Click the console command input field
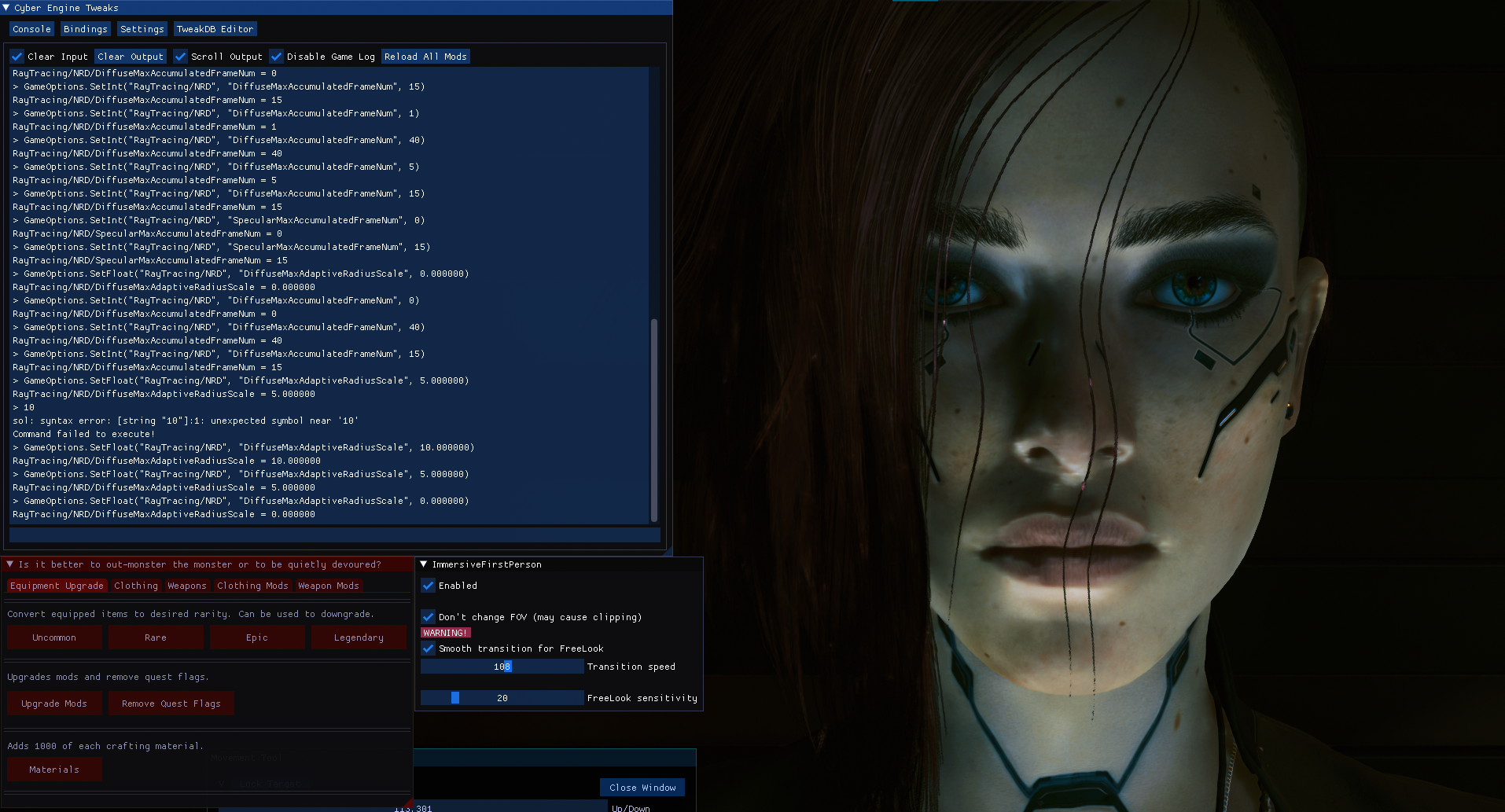This screenshot has height=812, width=1505. pos(334,535)
